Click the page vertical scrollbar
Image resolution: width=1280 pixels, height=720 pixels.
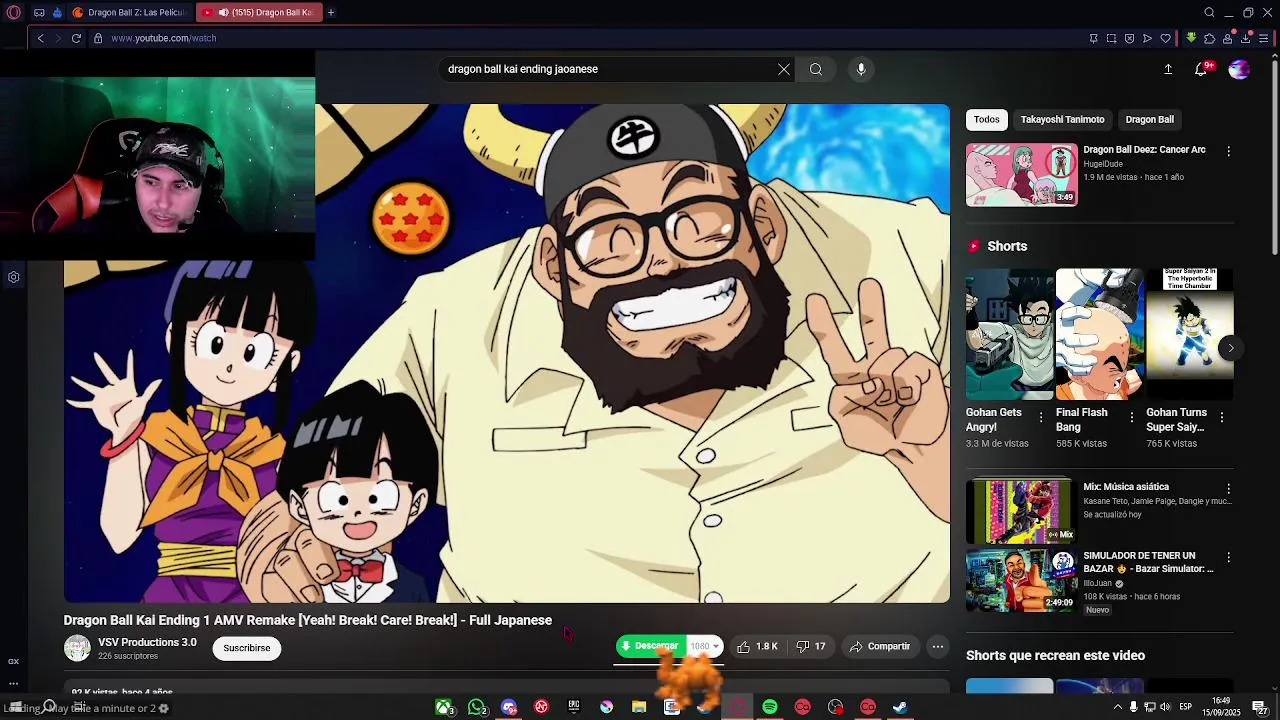pos(1274,160)
